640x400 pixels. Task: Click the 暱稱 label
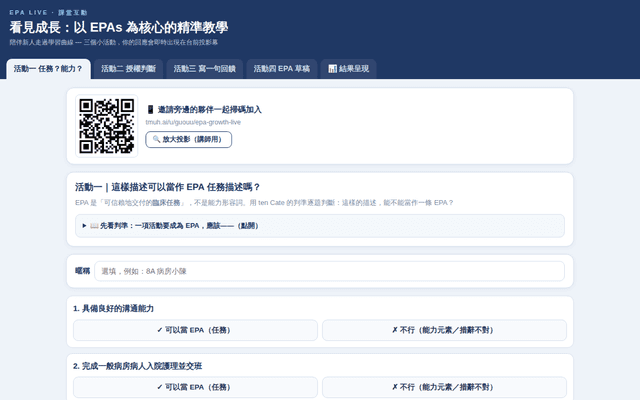82,271
